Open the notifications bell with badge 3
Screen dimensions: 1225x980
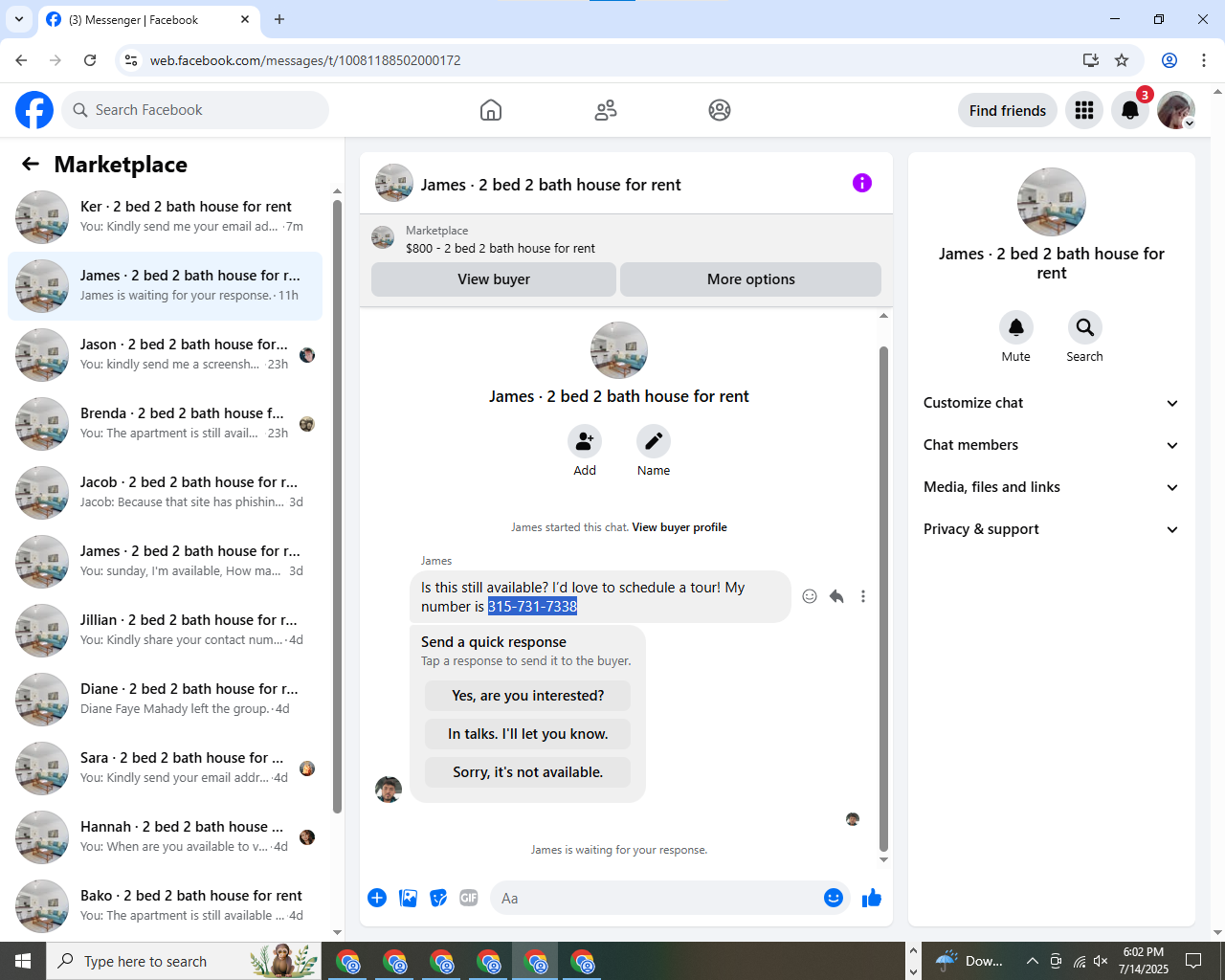tap(1130, 110)
